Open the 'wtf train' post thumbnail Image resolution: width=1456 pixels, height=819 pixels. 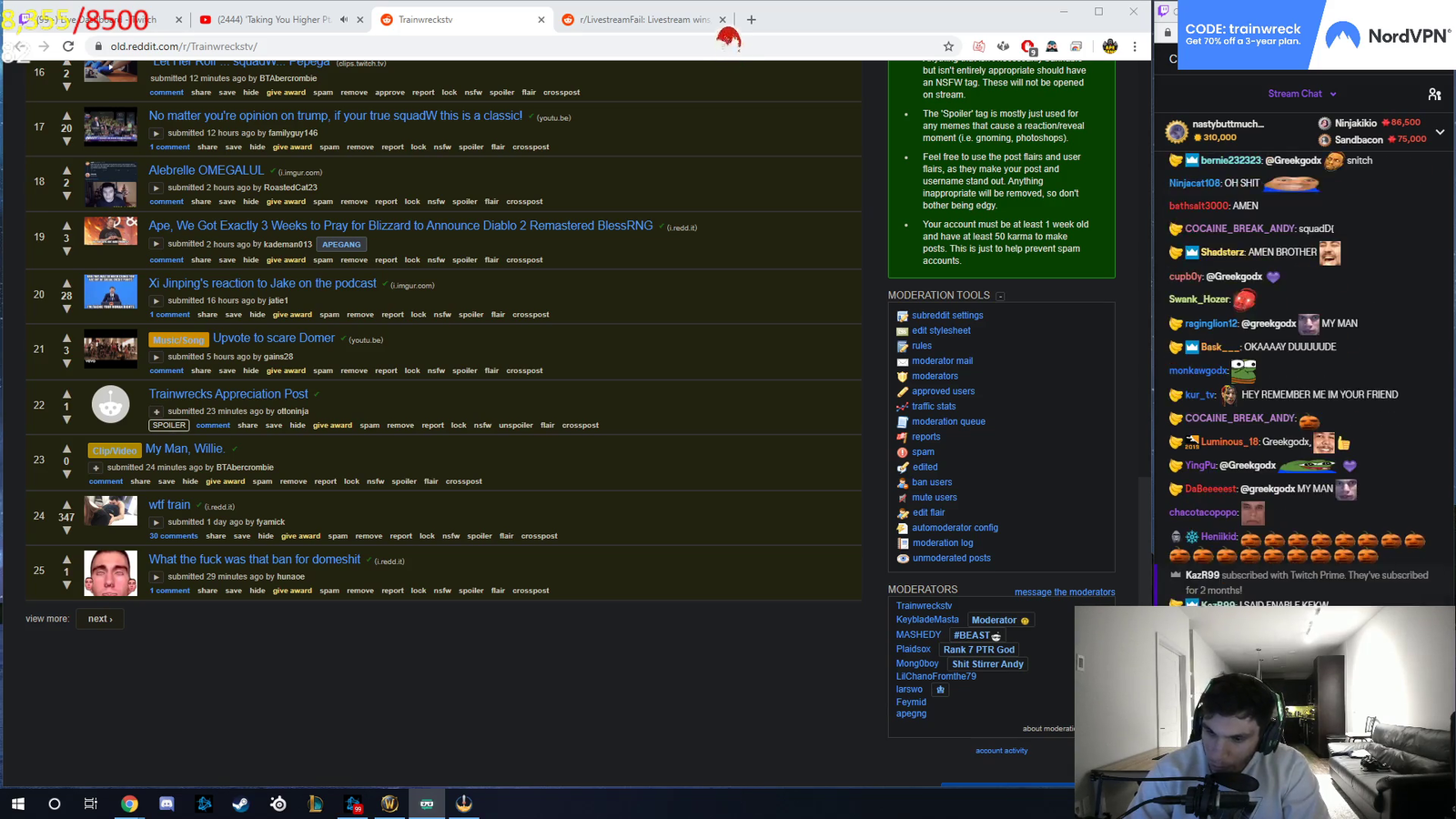pyautogui.click(x=111, y=511)
